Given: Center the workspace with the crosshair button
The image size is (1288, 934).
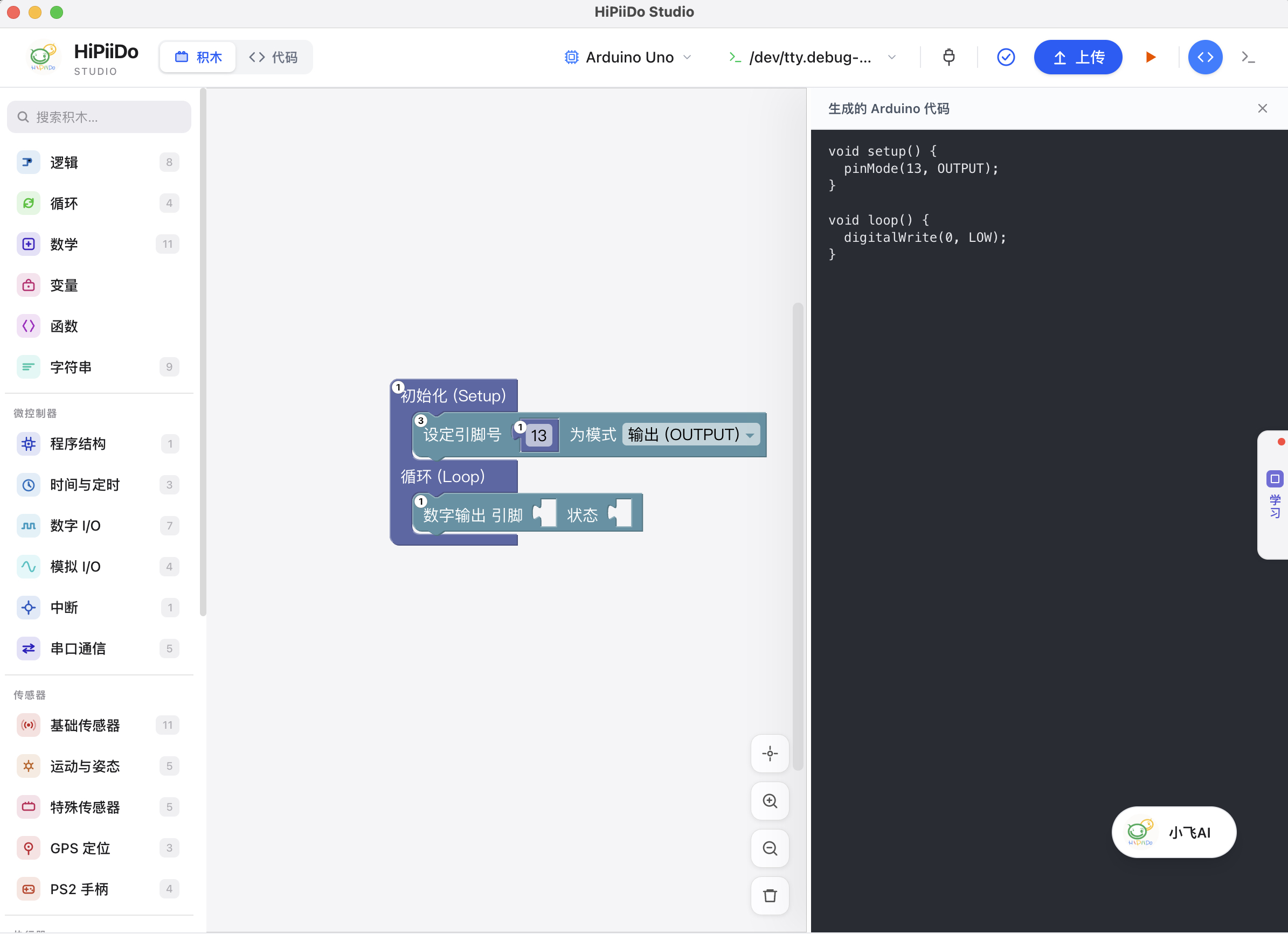Looking at the screenshot, I should coord(770,754).
